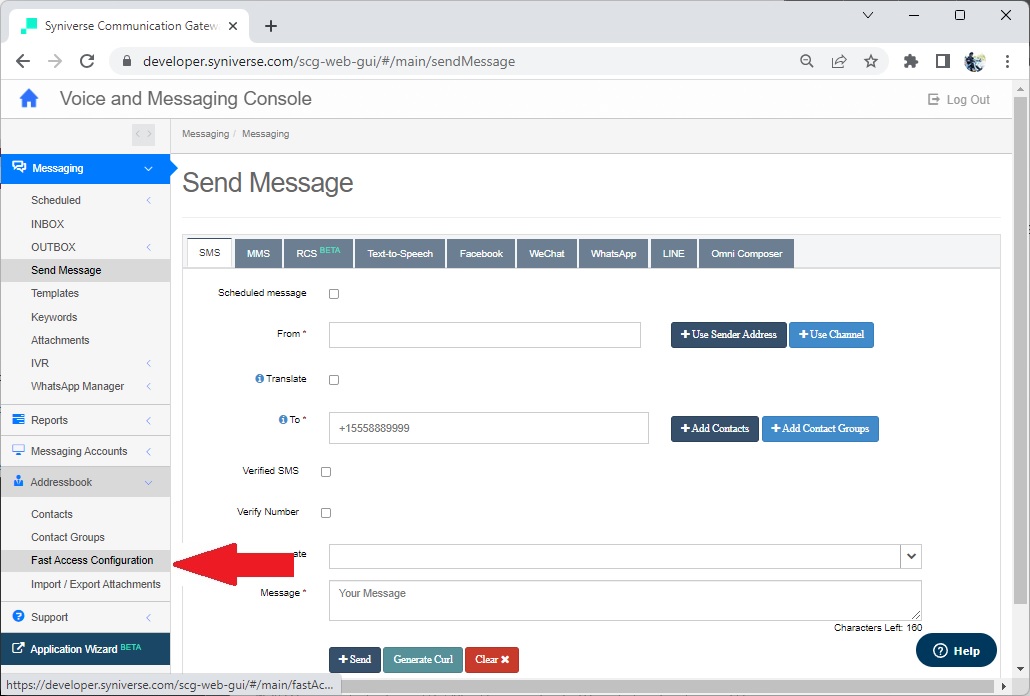
Task: Enable the Scheduled message checkbox
Action: pos(334,294)
